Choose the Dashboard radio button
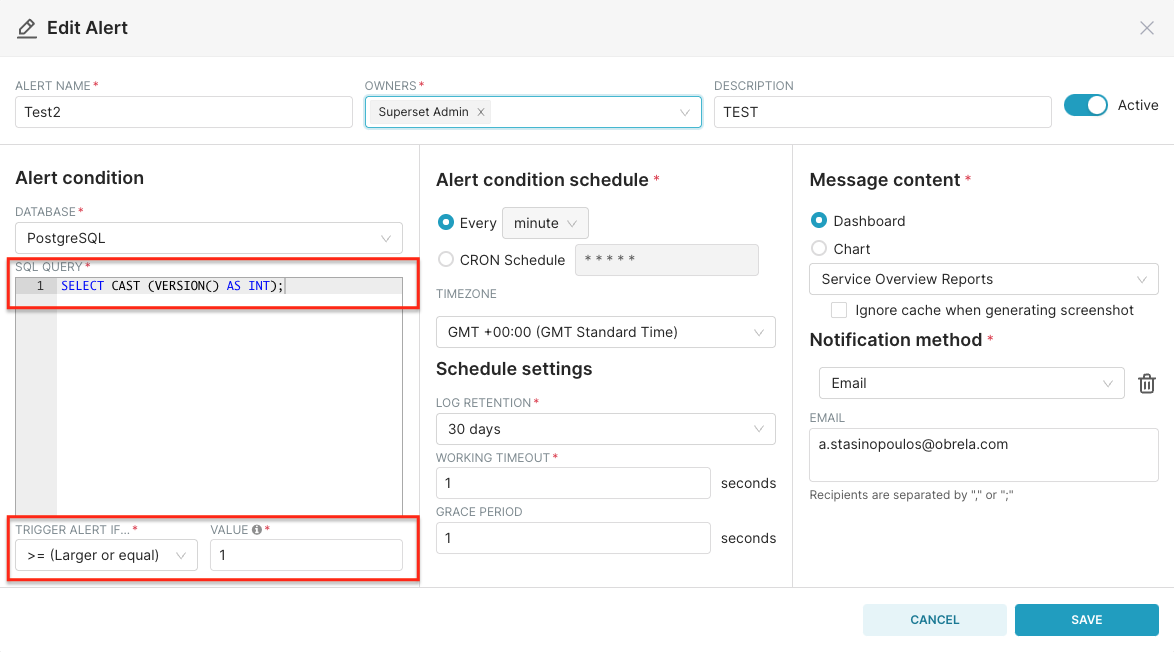The image size is (1174, 652). (819, 221)
